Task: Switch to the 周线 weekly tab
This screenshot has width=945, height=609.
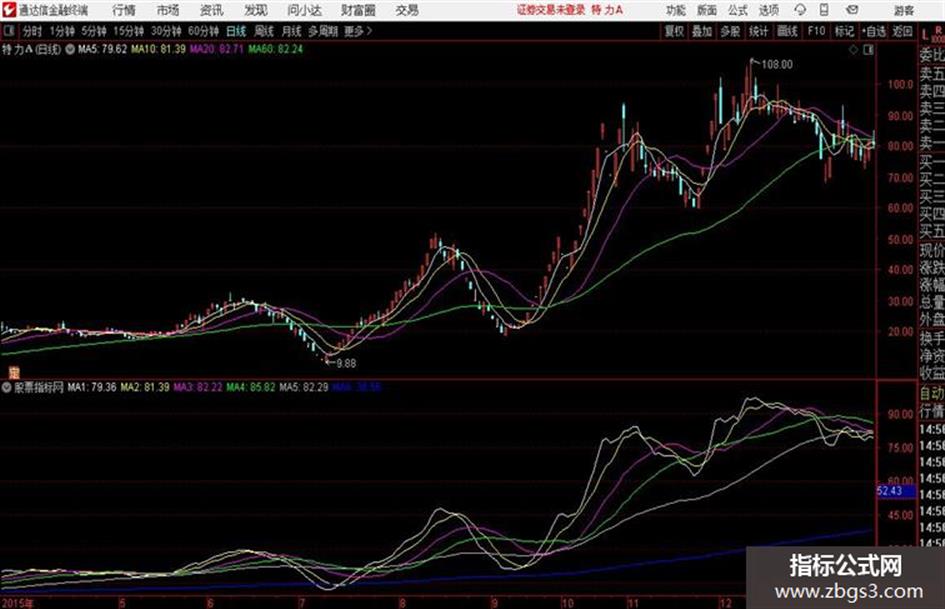Action: coord(264,31)
